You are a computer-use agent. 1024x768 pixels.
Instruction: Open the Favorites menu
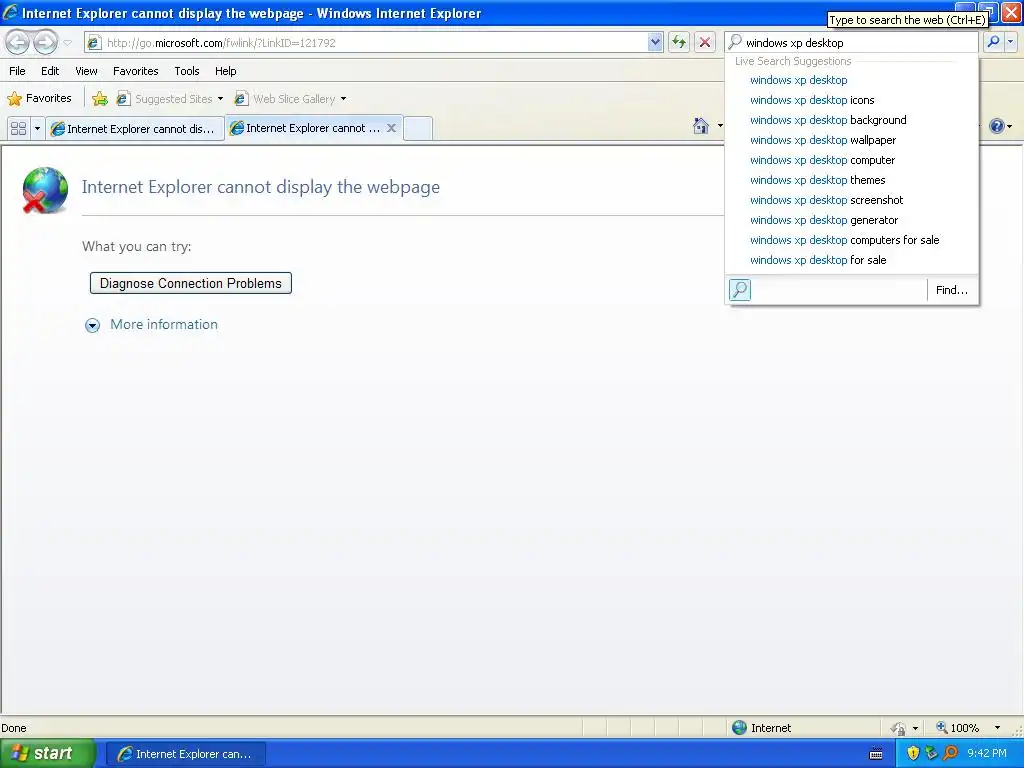point(135,71)
